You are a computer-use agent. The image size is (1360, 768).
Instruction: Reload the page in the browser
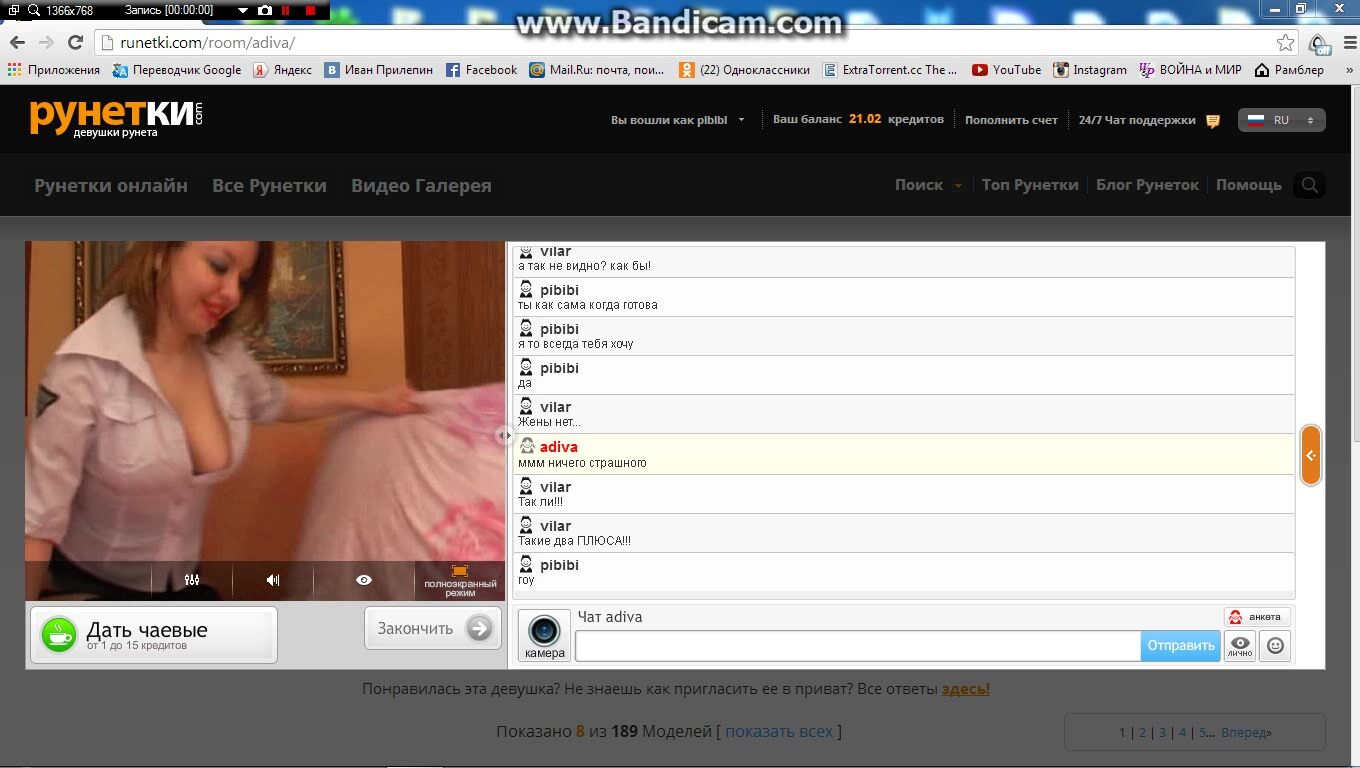point(75,43)
